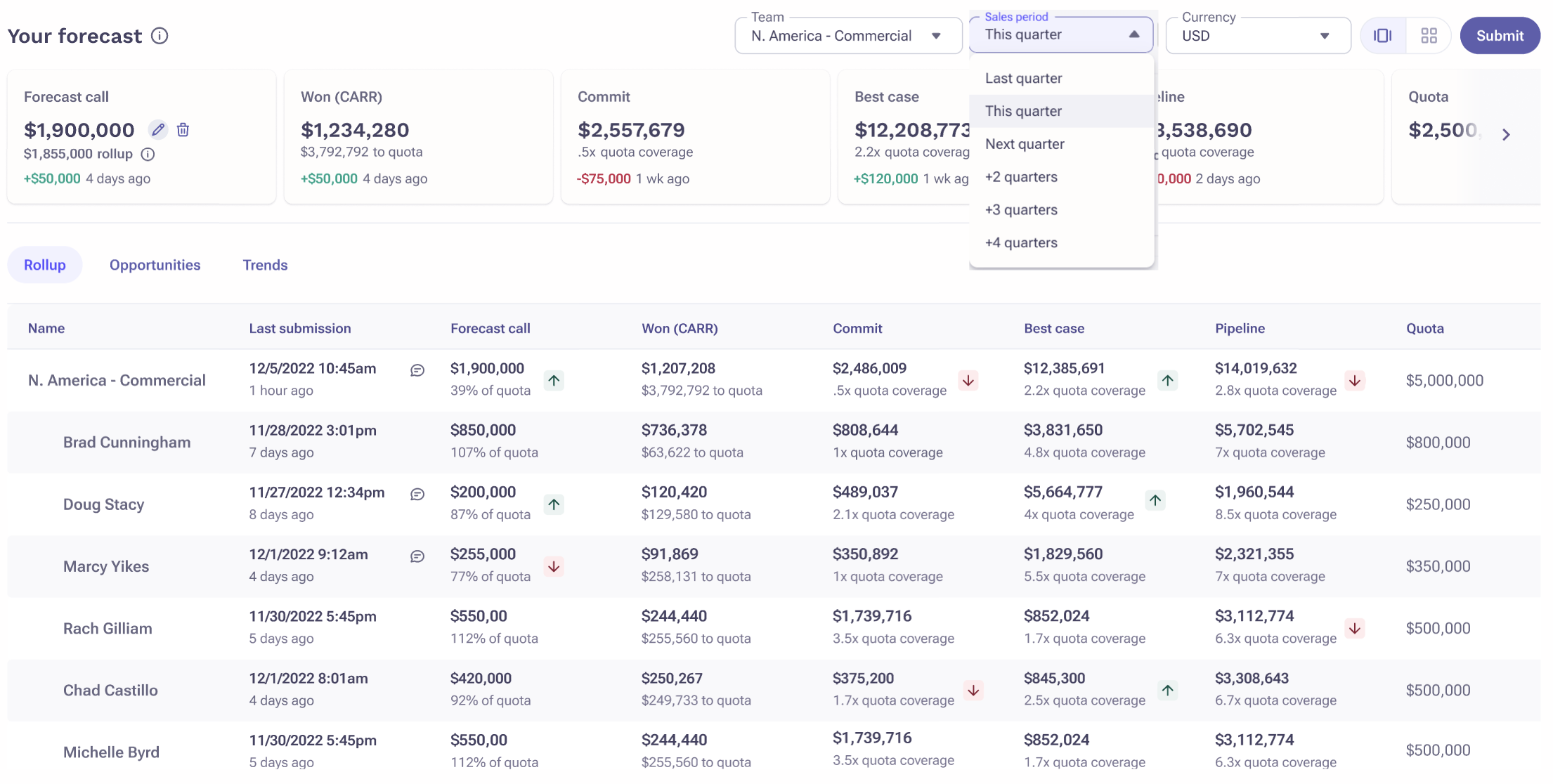Click green up arrow beside Doug Stacy's $200,000

pyautogui.click(x=554, y=504)
